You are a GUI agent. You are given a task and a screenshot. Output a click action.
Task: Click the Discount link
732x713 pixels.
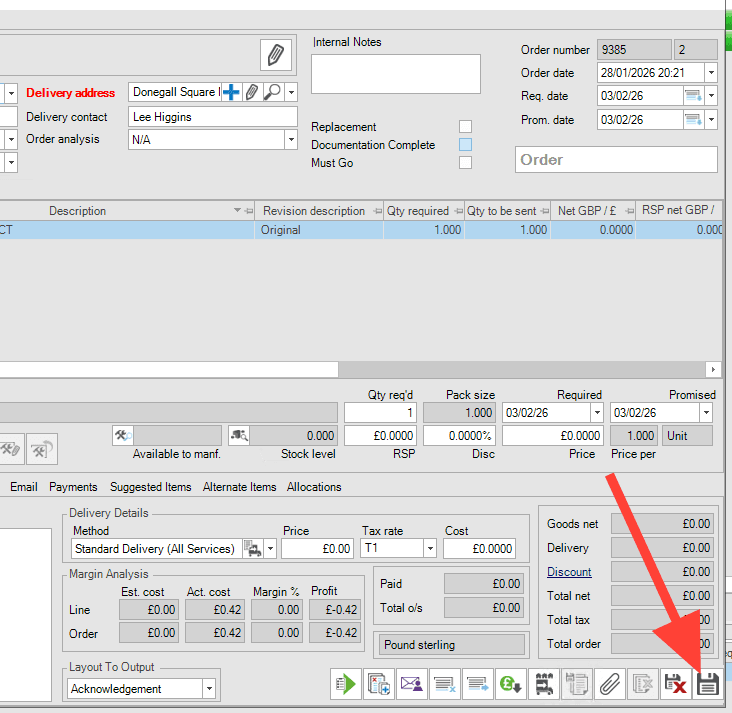pyautogui.click(x=569, y=572)
